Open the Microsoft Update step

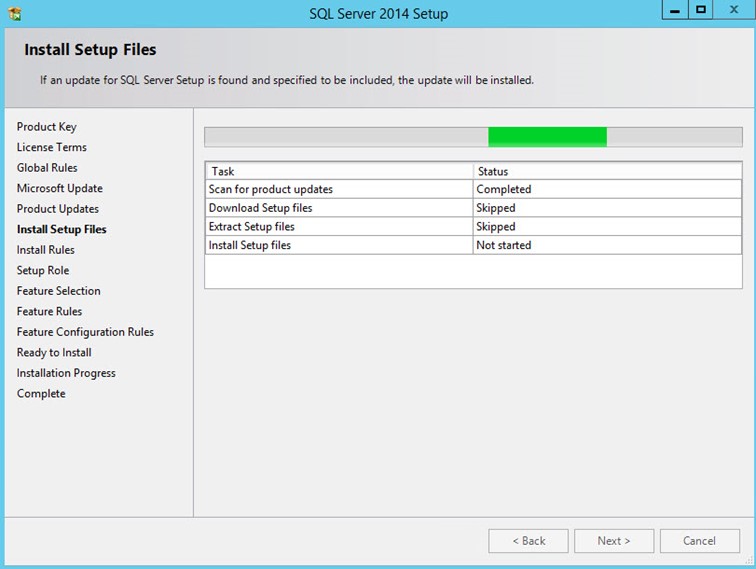59,188
